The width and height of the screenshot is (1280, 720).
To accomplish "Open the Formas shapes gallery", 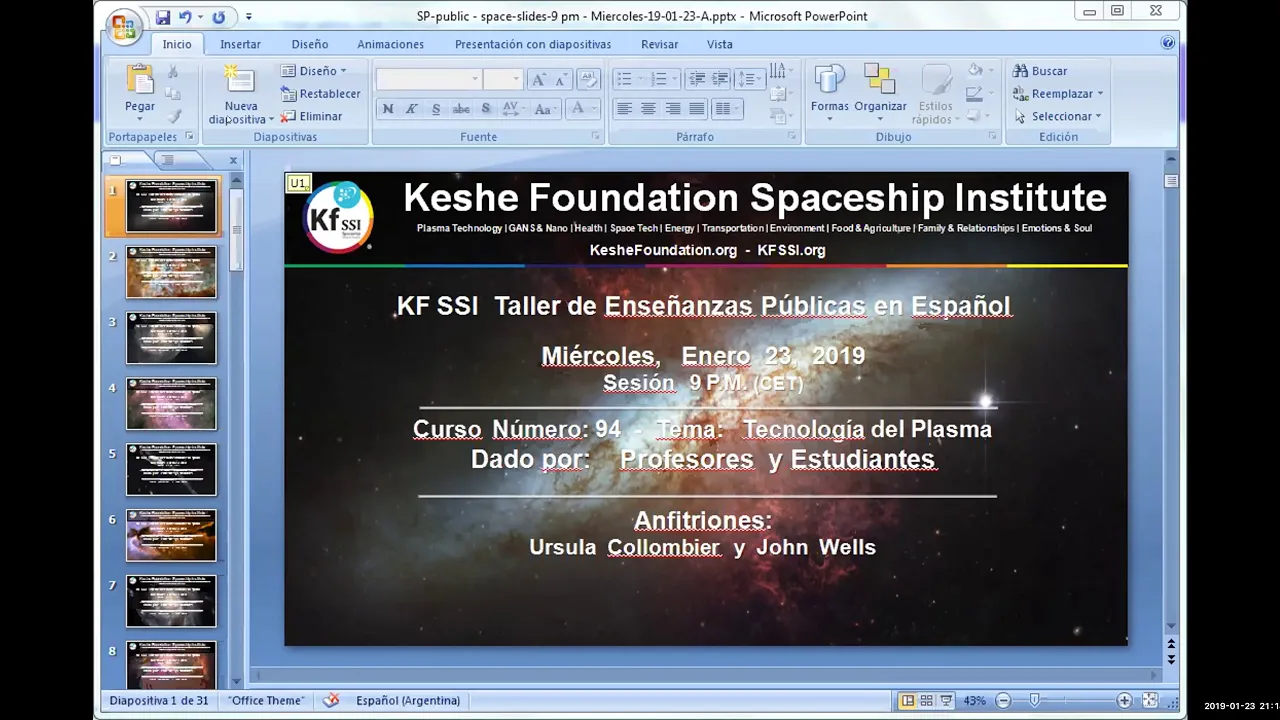I will [829, 92].
